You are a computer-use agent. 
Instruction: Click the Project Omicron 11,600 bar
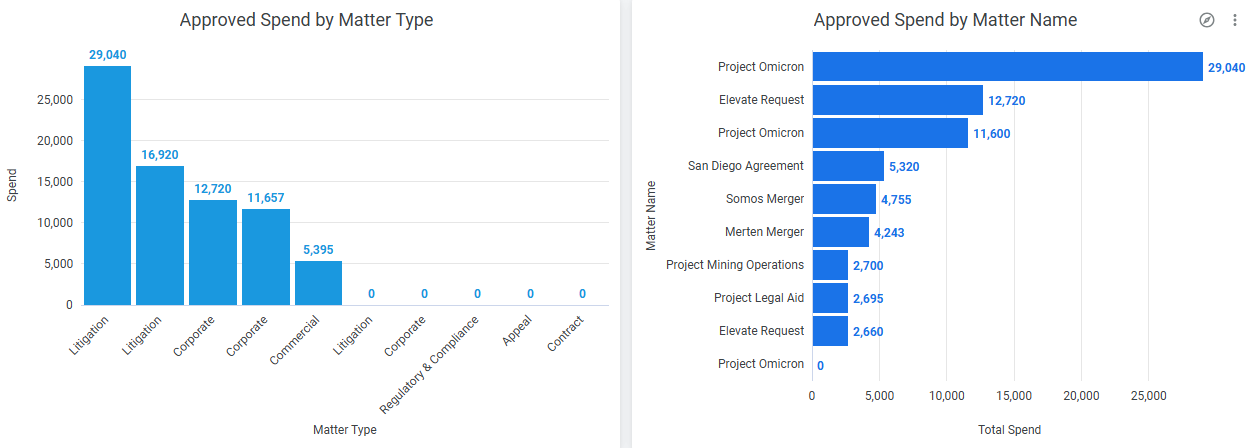click(x=890, y=133)
